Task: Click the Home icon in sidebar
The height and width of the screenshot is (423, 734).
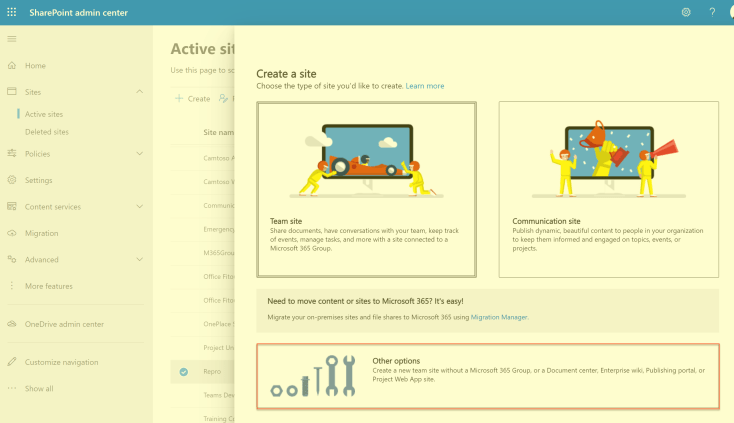Action: tap(12, 66)
